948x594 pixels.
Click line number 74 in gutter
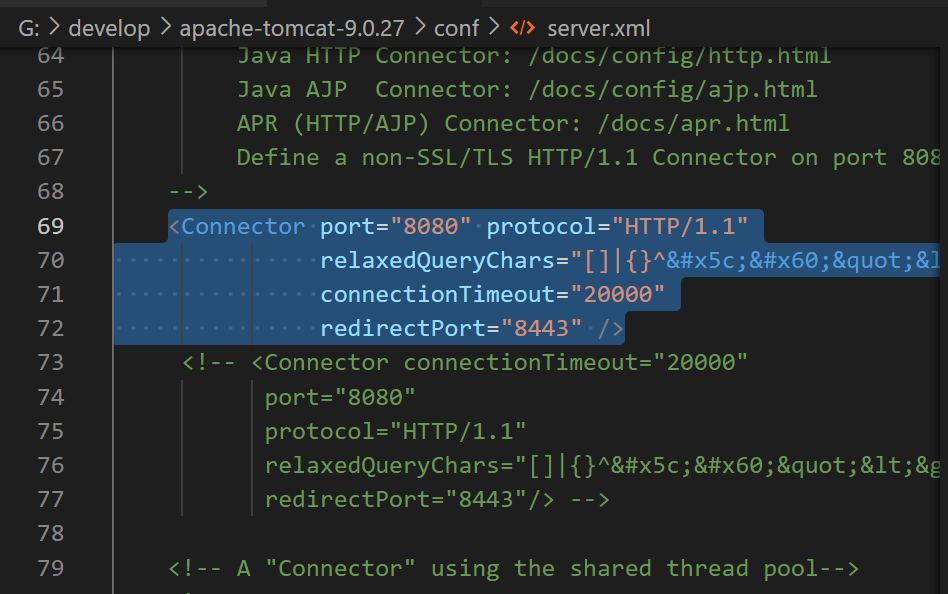[51, 397]
